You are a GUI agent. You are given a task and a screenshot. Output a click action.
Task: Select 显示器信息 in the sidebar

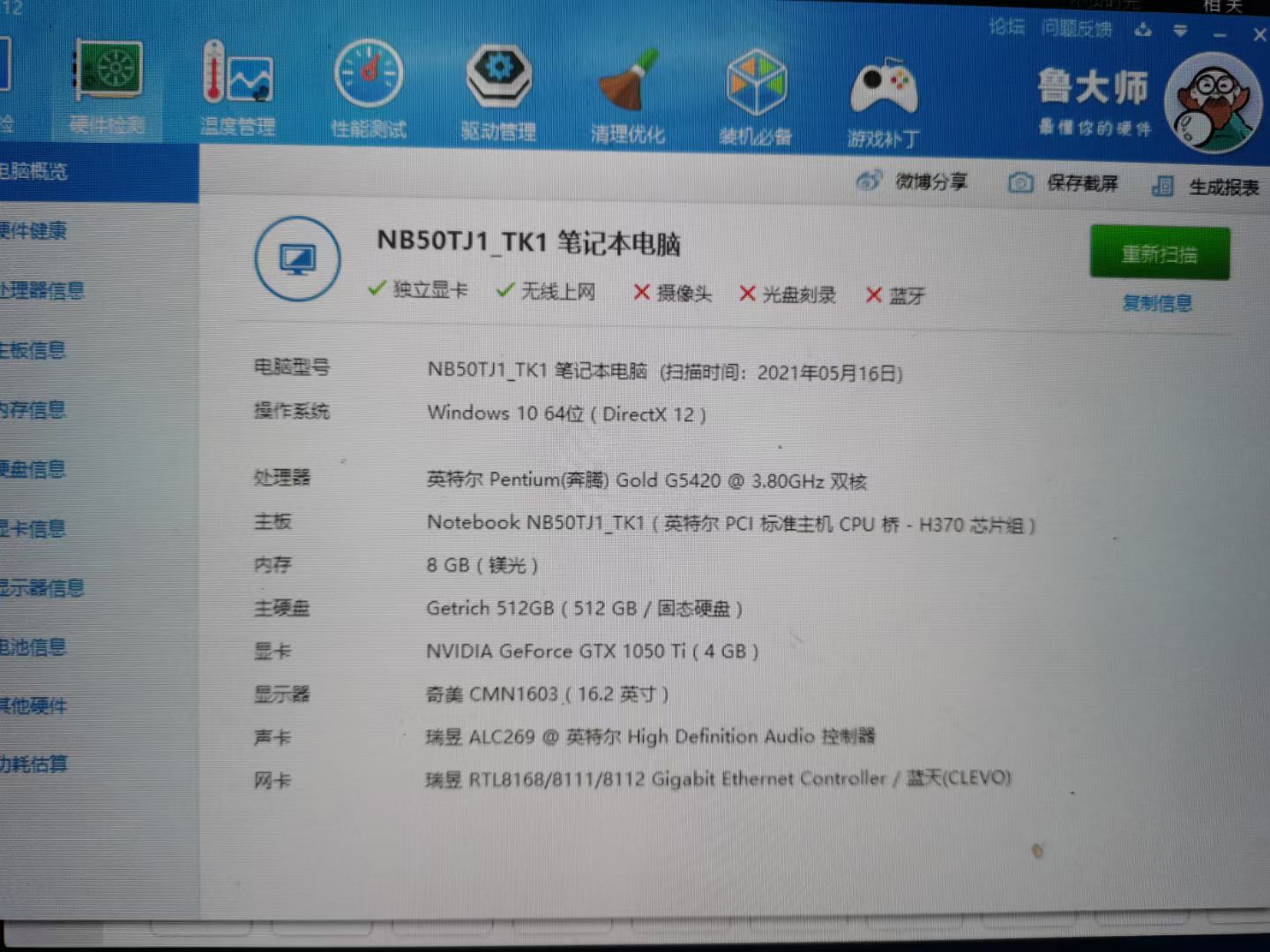tap(42, 588)
